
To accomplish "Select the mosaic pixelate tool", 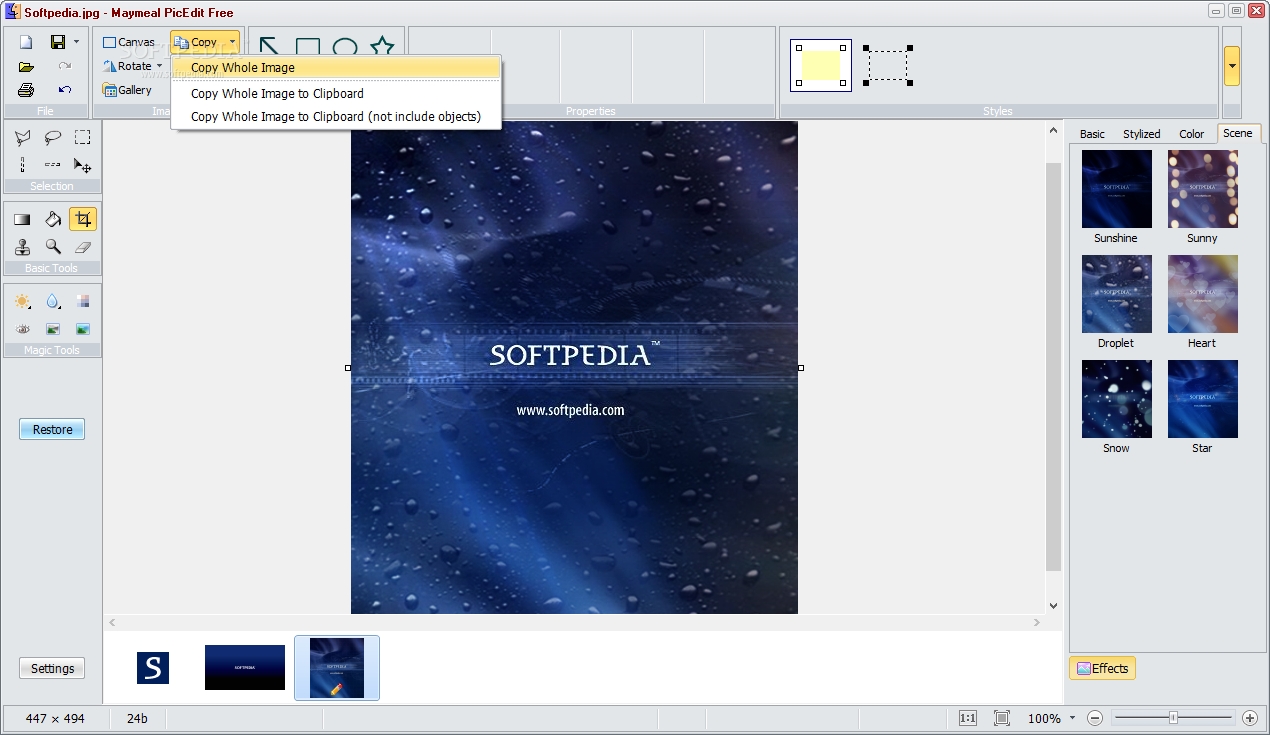I will pyautogui.click(x=83, y=301).
